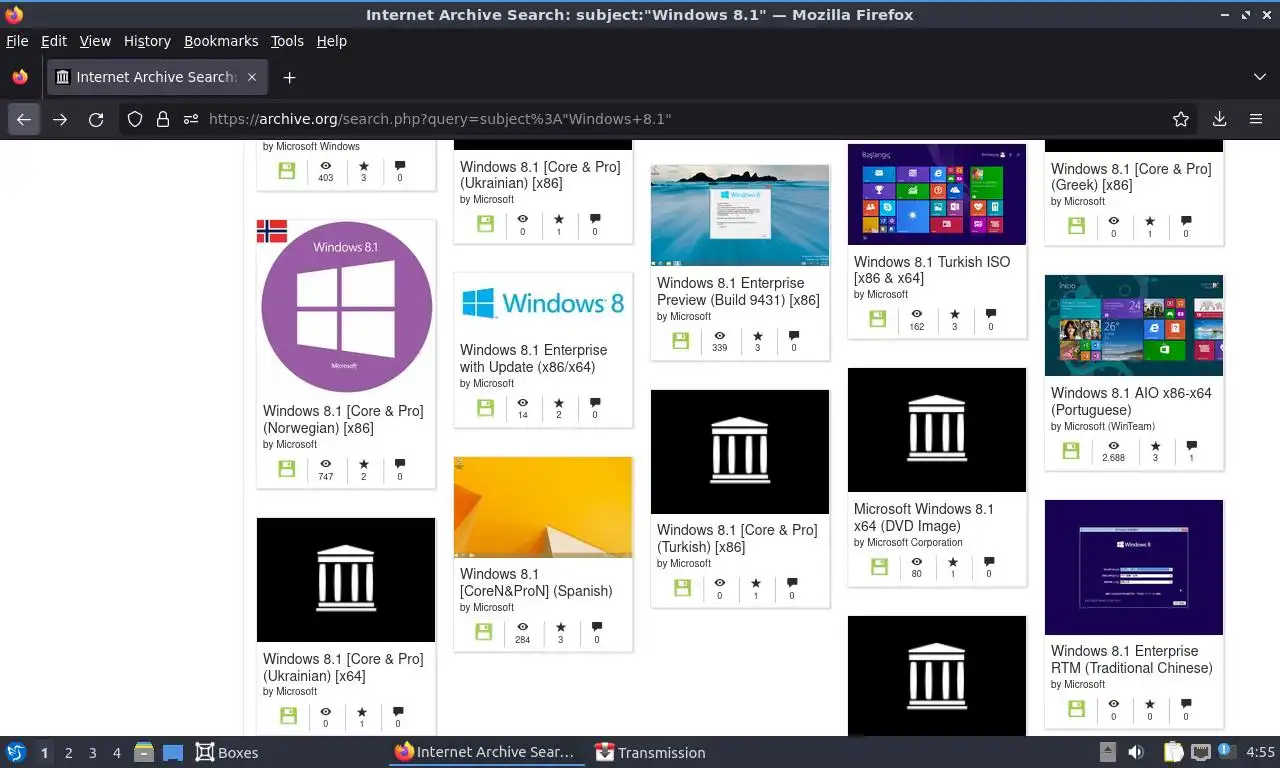Click favorites star on Norwegian x86 card
The height and width of the screenshot is (768, 1280).
coord(364,464)
